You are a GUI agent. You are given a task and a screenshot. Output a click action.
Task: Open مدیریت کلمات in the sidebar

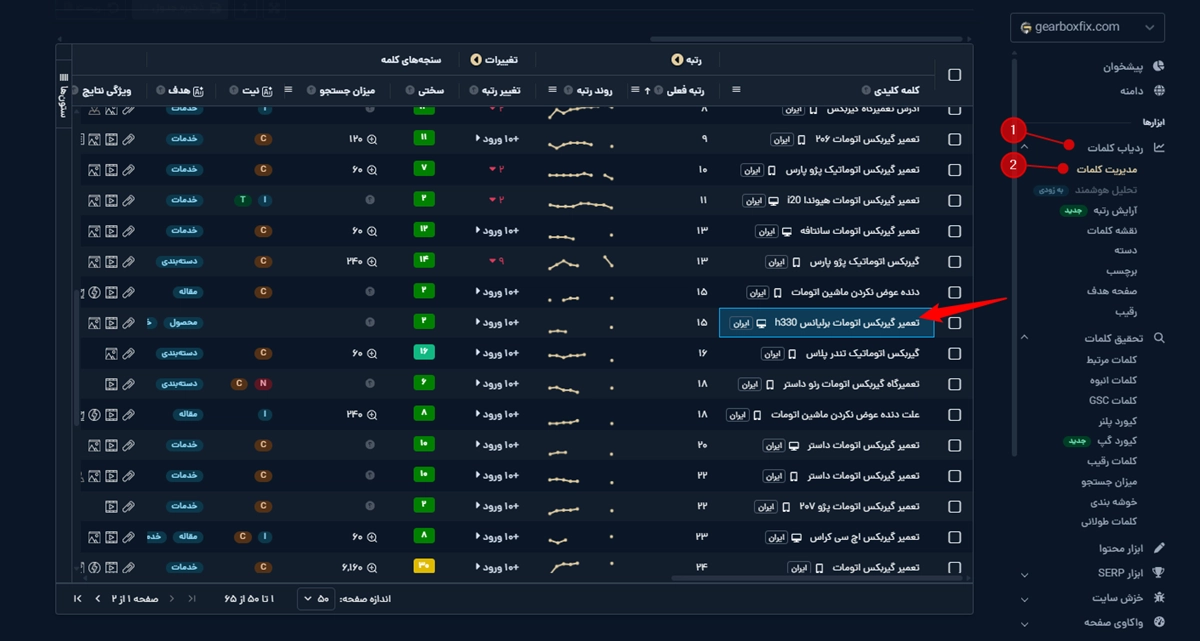(x=1104, y=168)
